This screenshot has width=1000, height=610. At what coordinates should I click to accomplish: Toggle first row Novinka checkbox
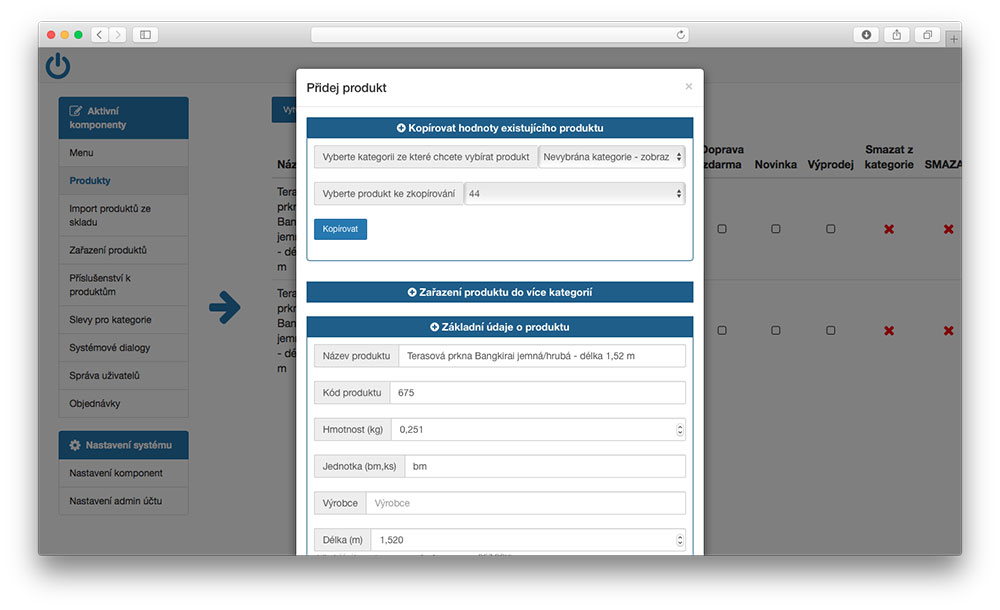(775, 229)
